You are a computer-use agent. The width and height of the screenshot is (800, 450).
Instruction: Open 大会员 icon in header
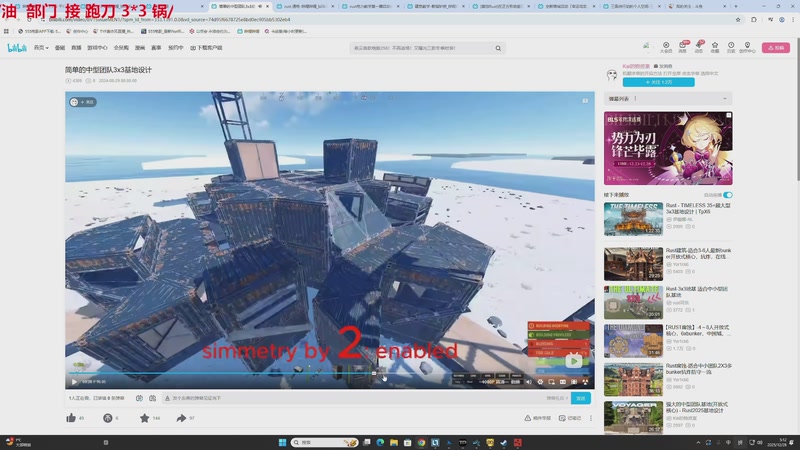666,47
